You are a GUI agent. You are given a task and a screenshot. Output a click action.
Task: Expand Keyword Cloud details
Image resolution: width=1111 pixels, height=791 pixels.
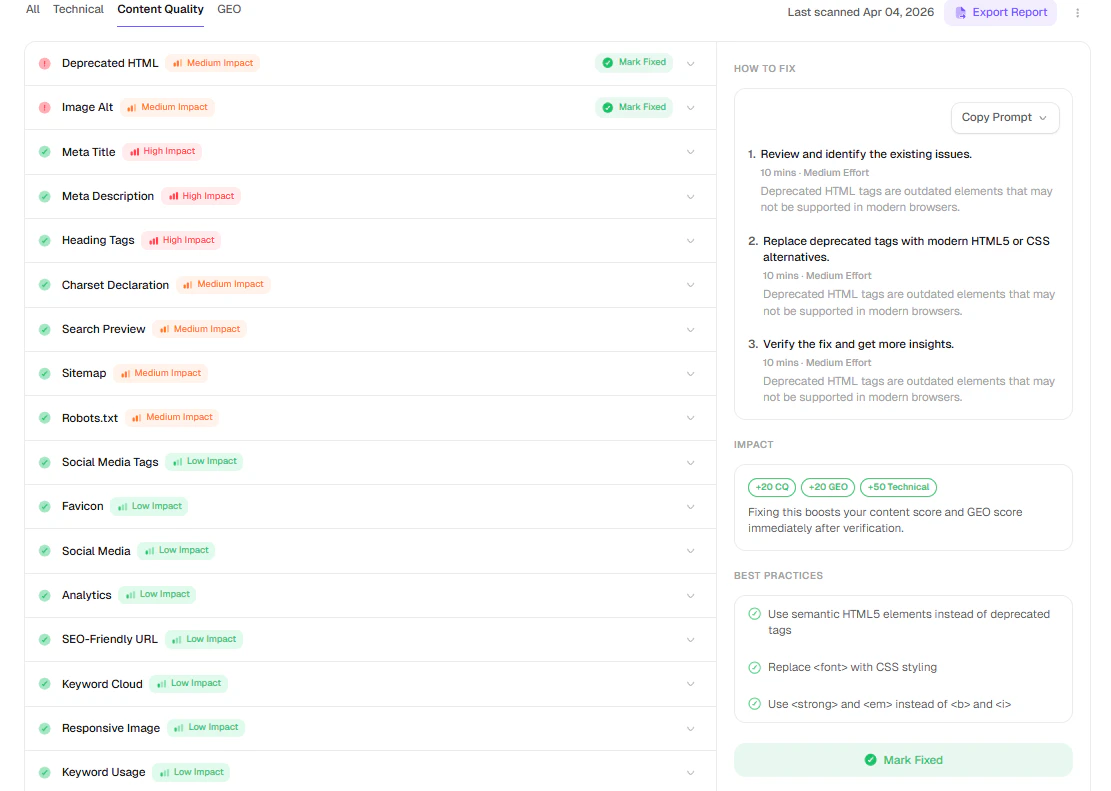pos(690,683)
